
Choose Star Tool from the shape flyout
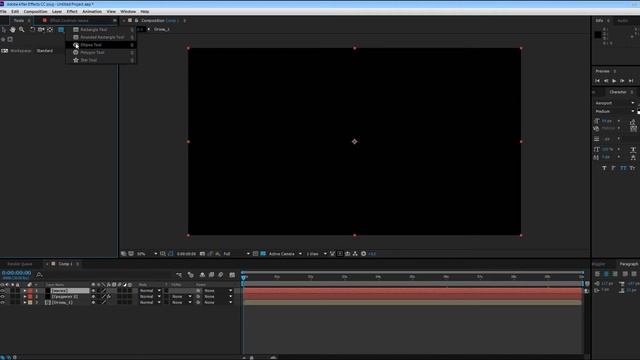(101, 60)
